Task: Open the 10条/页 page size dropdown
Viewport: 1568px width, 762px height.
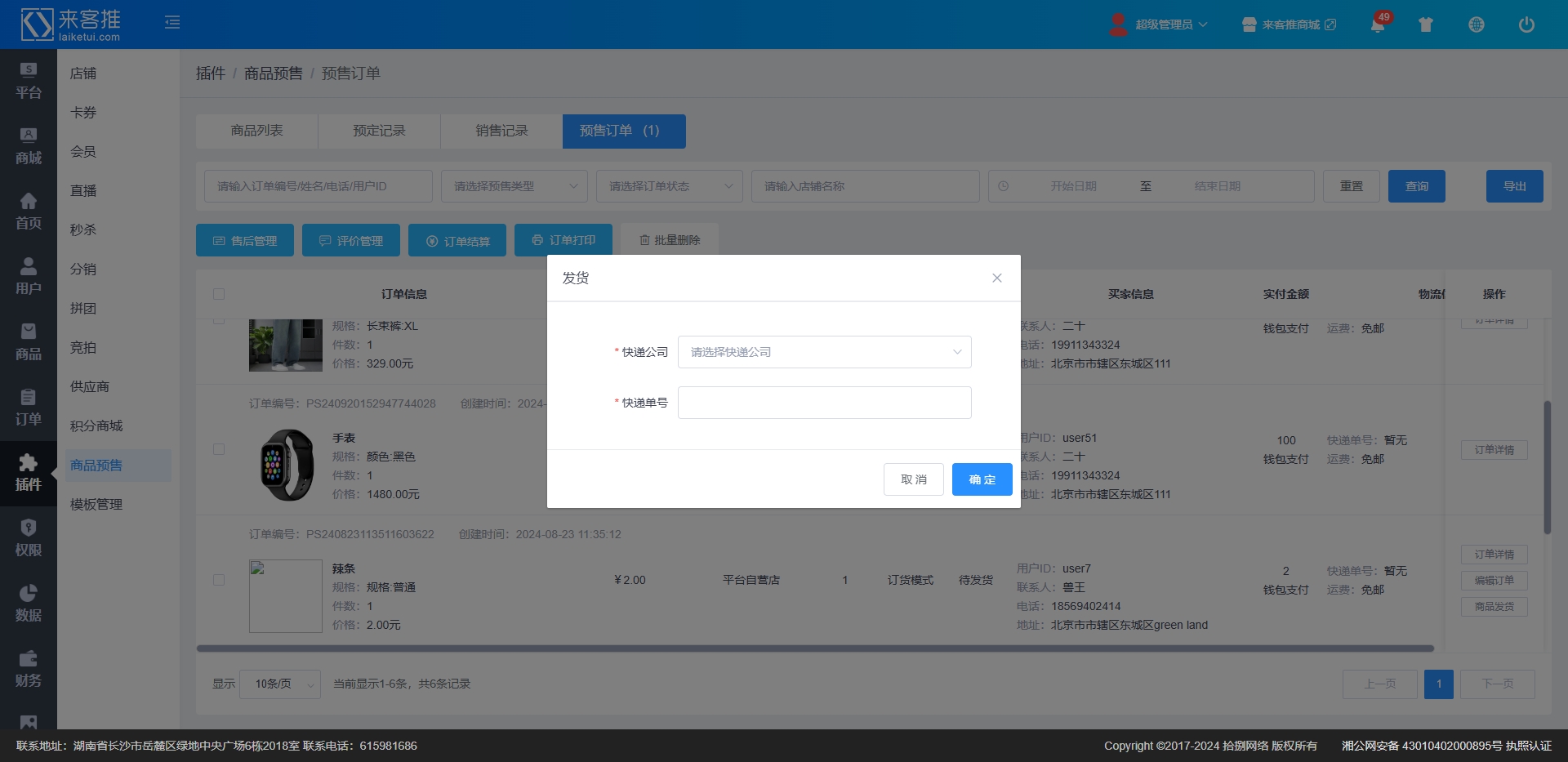Action: point(280,684)
